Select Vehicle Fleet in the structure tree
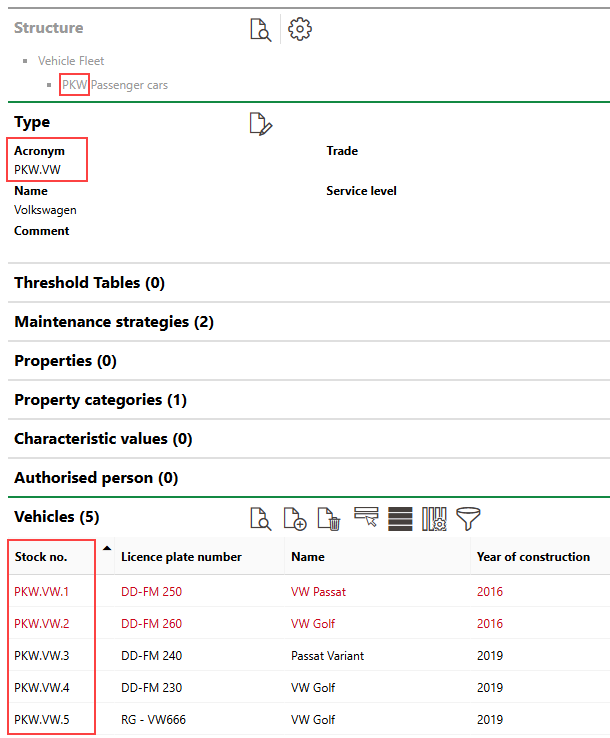The height and width of the screenshot is (738, 610). pos(71,61)
